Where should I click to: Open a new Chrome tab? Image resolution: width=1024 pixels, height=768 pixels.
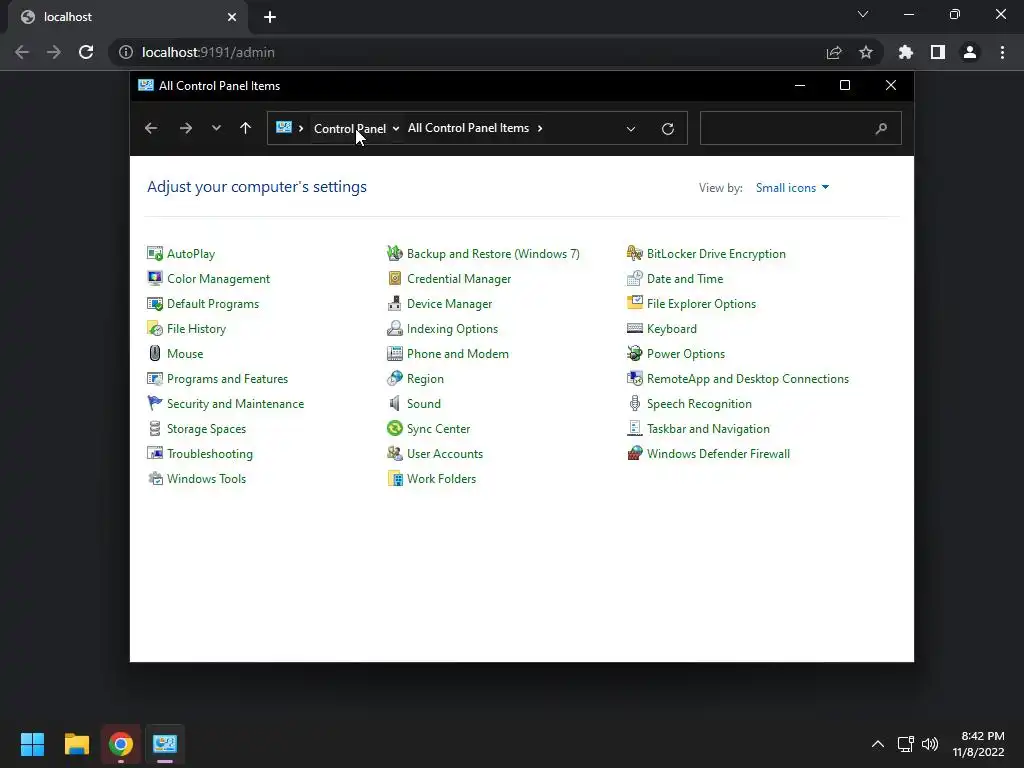(x=270, y=17)
